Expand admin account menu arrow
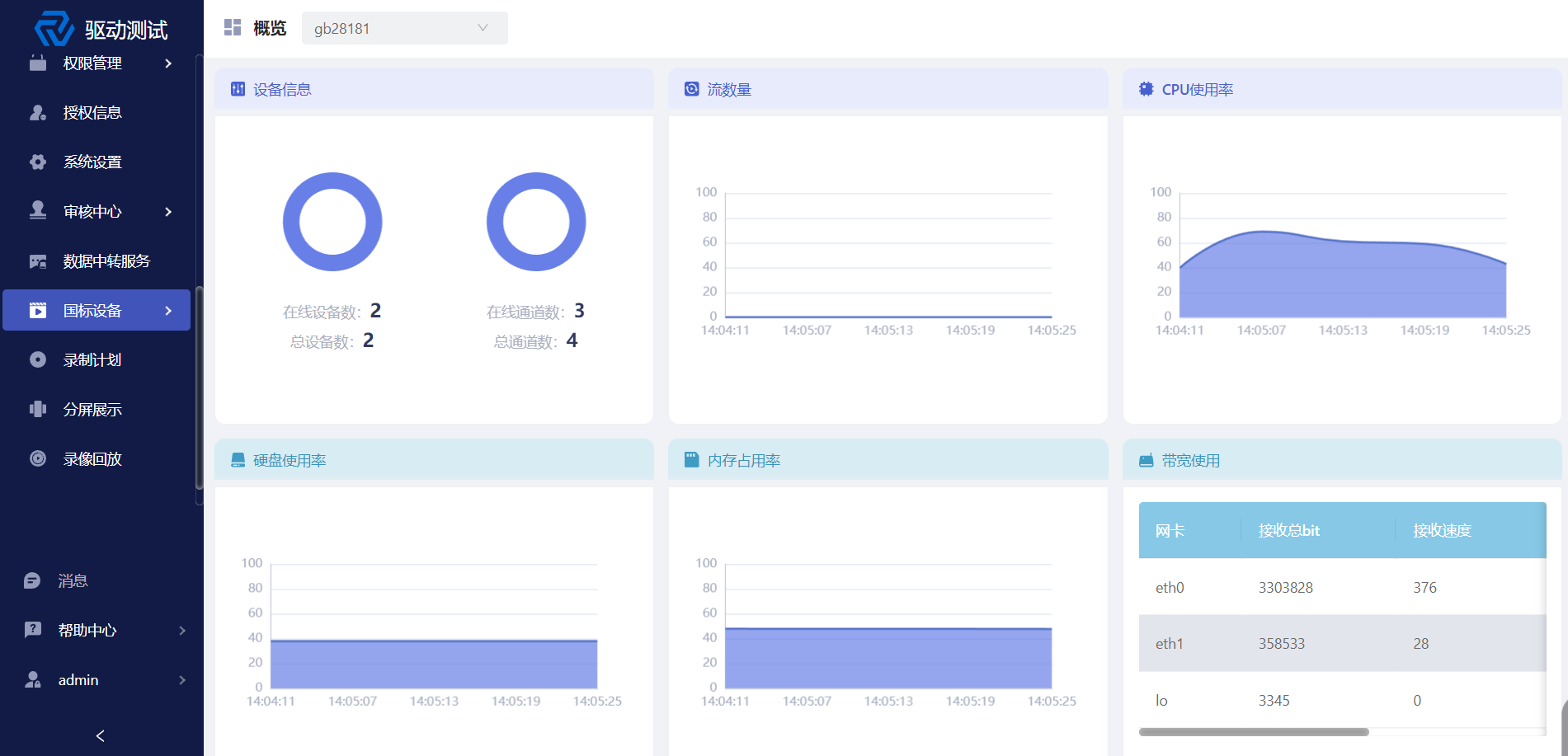This screenshot has height=756, width=1568. [x=182, y=680]
